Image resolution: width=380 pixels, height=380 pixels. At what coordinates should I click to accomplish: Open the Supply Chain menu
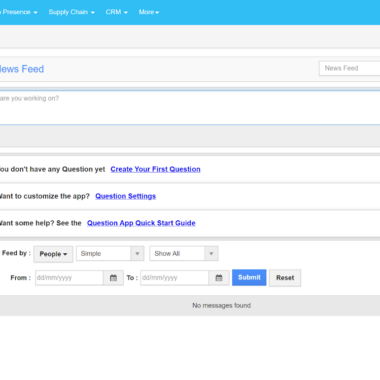71,12
